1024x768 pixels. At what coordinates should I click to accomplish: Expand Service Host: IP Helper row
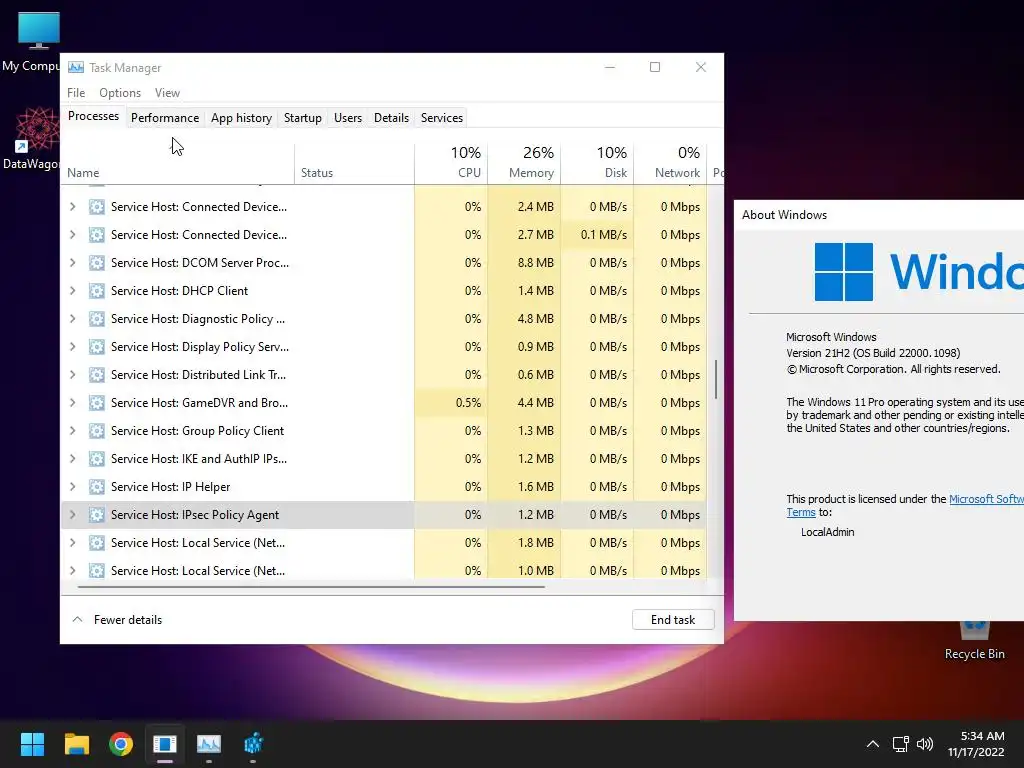[72, 487]
